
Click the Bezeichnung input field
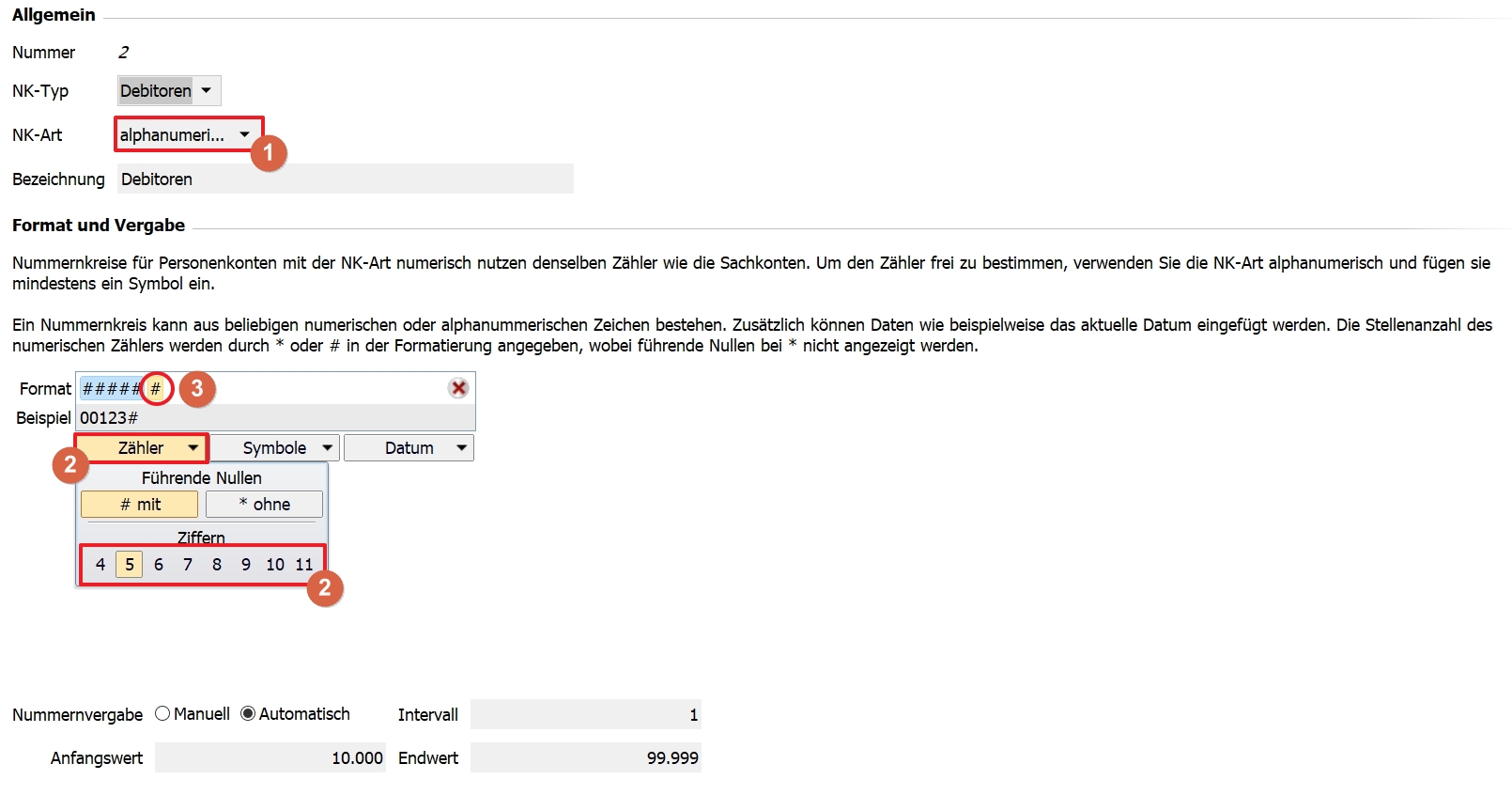[345, 179]
